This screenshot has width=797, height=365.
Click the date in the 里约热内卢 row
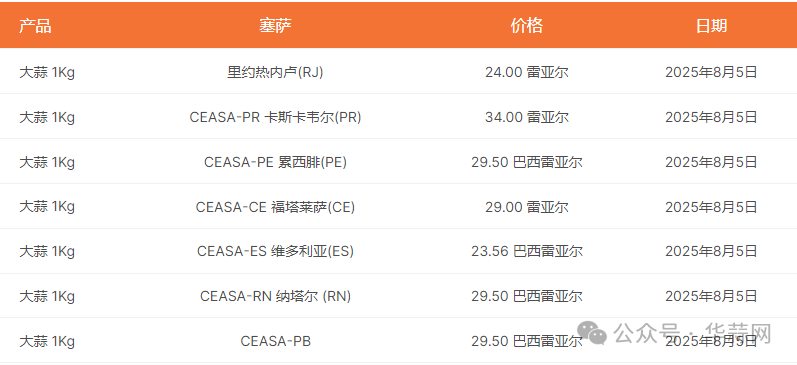click(711, 72)
